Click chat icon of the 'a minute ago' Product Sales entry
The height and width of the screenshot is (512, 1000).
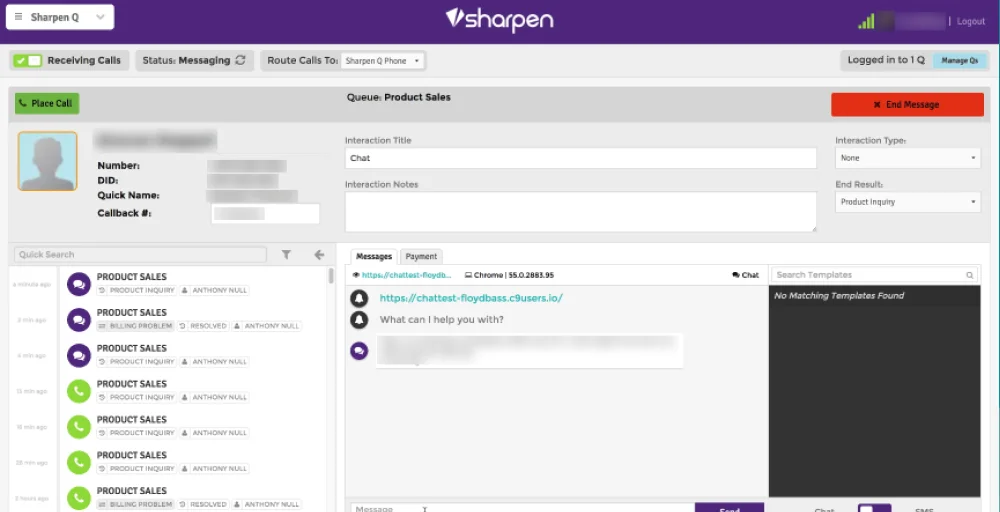[x=78, y=284]
